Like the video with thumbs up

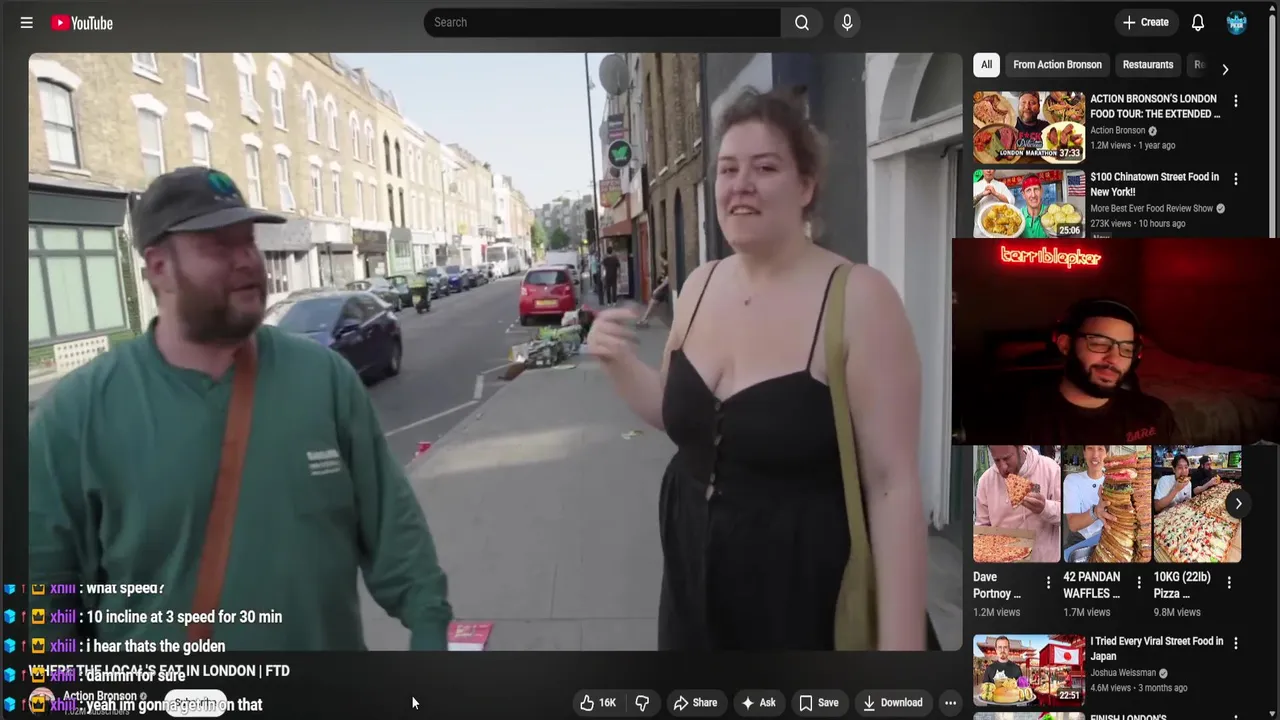coord(598,703)
